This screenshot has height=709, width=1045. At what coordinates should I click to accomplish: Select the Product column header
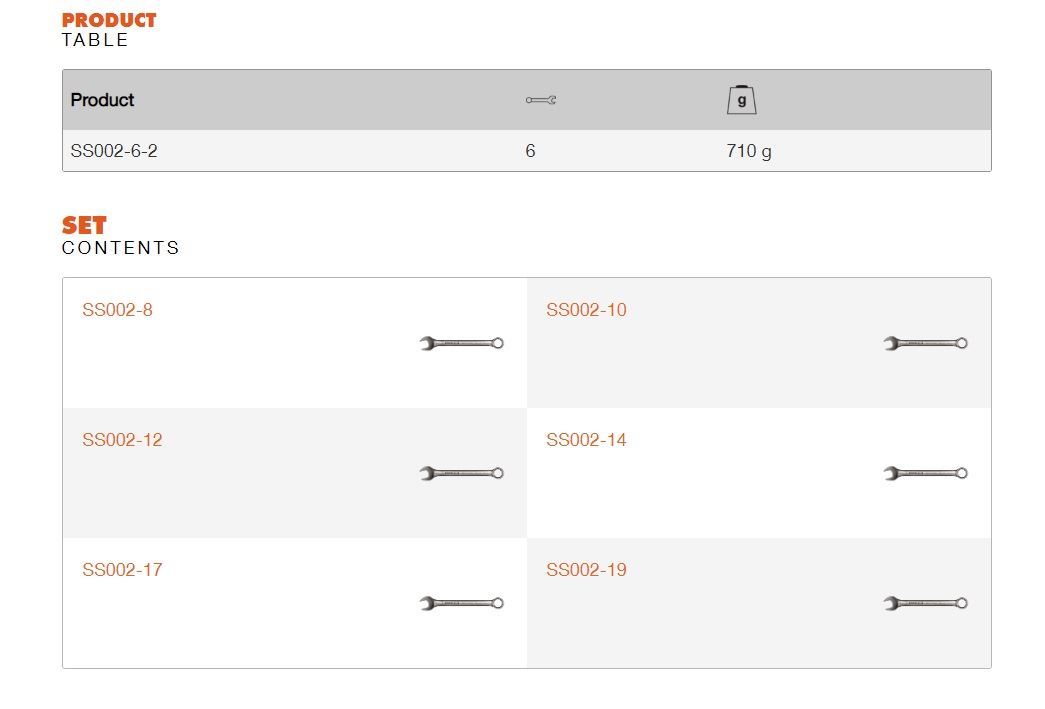[x=102, y=100]
